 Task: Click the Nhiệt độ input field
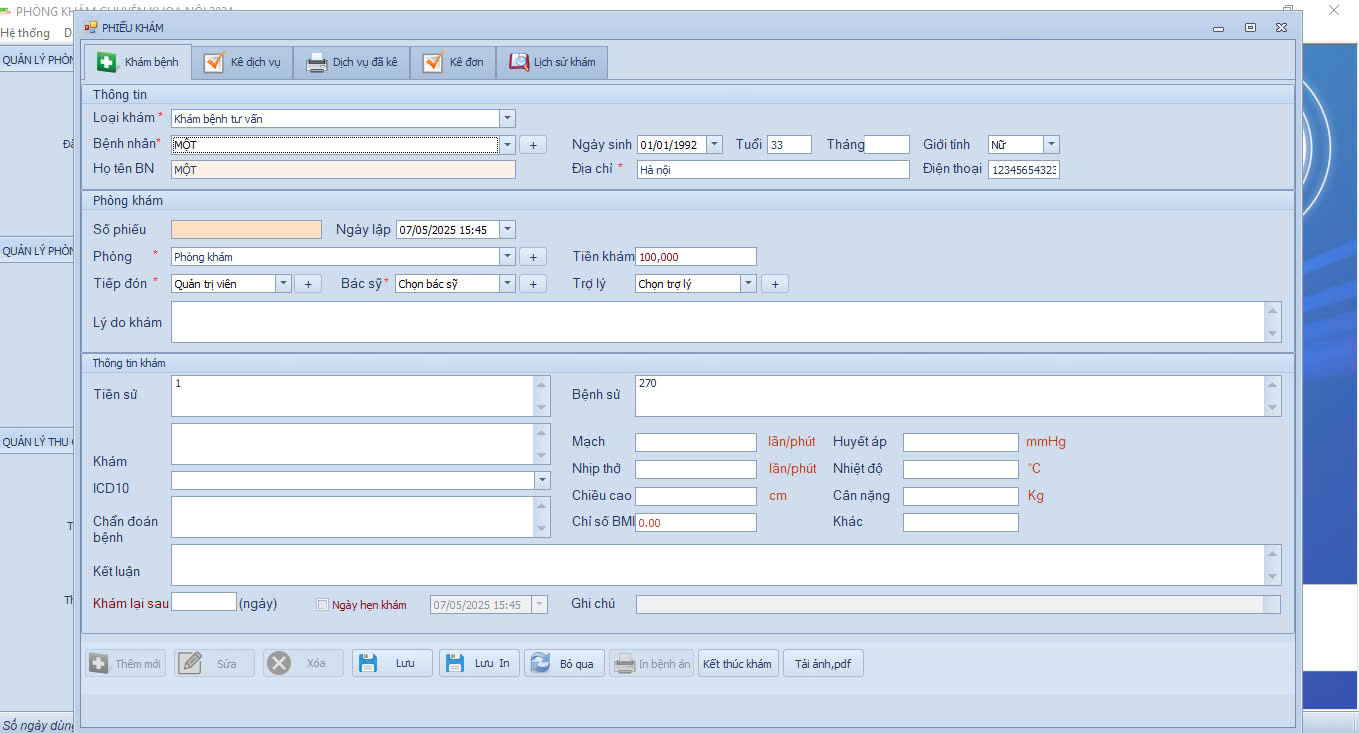click(961, 469)
